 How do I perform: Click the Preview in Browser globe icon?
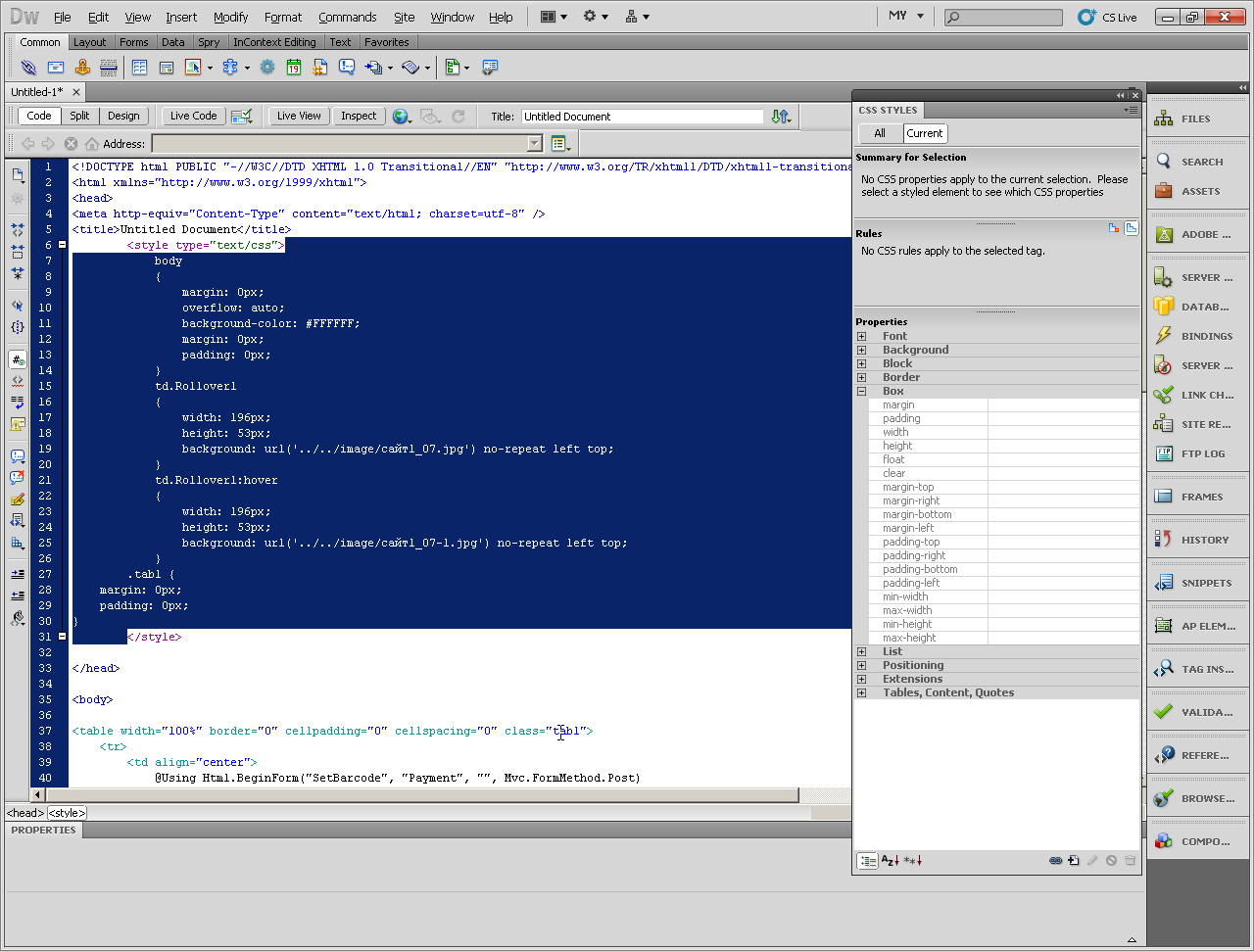pos(402,116)
